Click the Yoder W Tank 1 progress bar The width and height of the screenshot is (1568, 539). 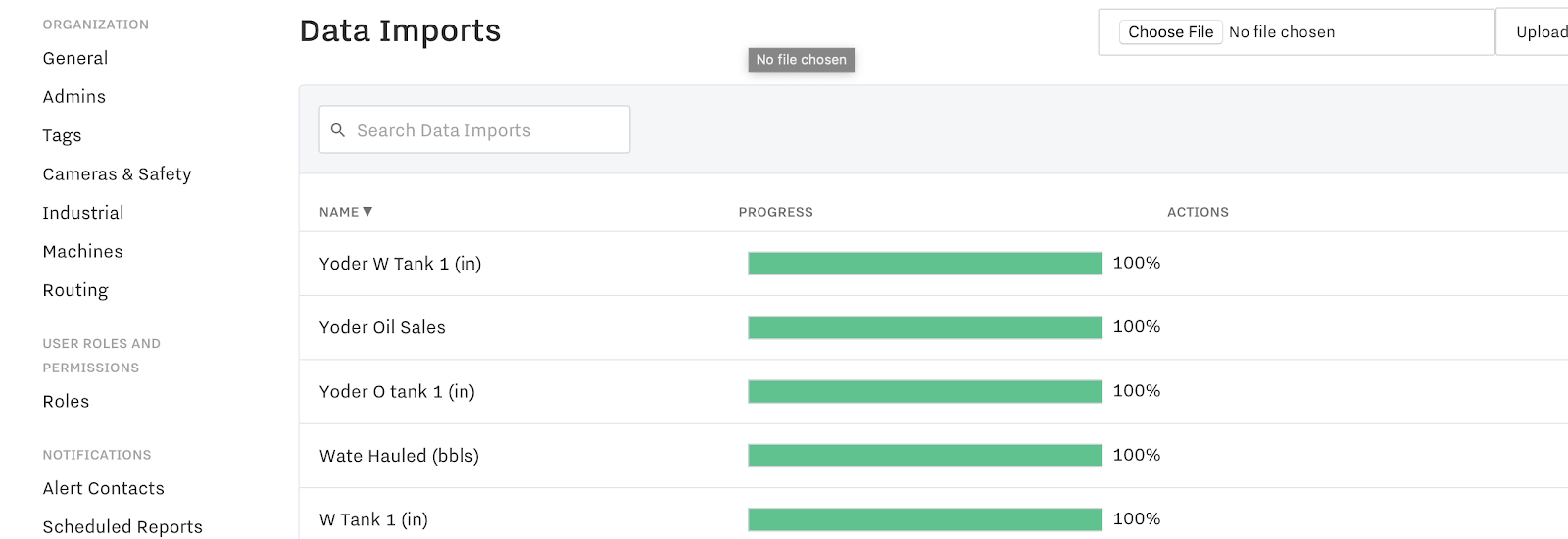[x=925, y=264]
